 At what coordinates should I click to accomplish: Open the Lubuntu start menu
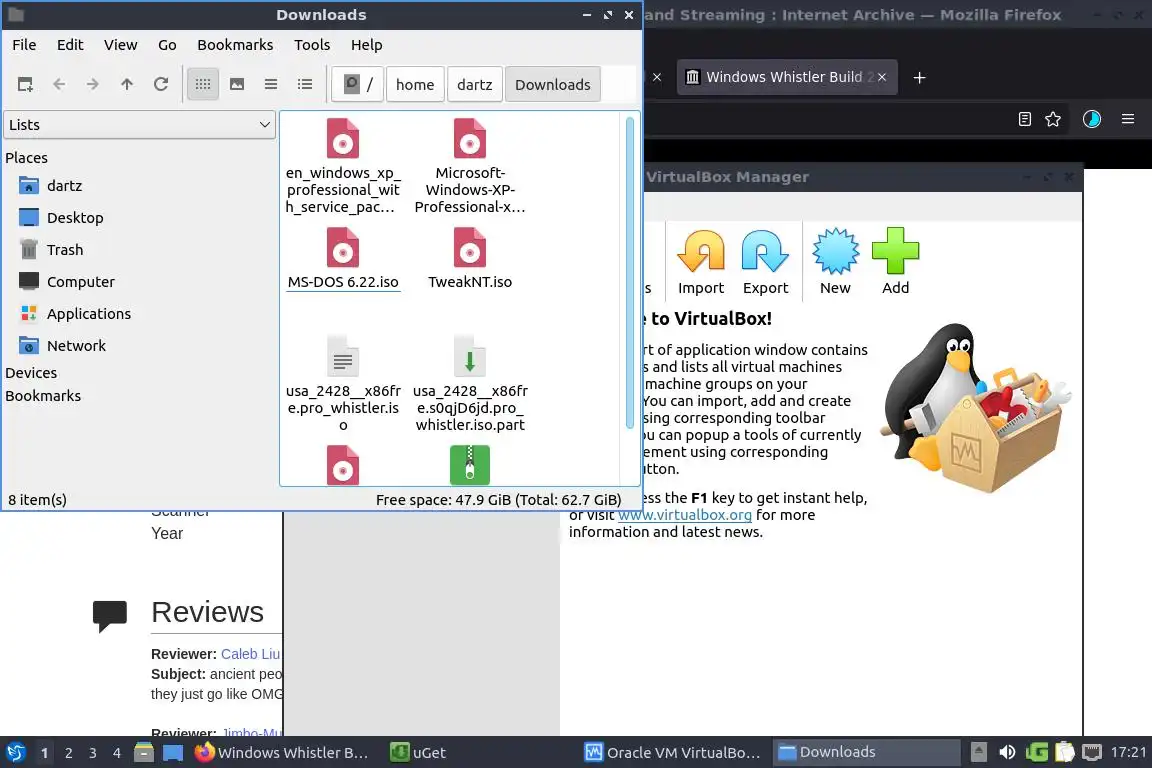(x=16, y=753)
